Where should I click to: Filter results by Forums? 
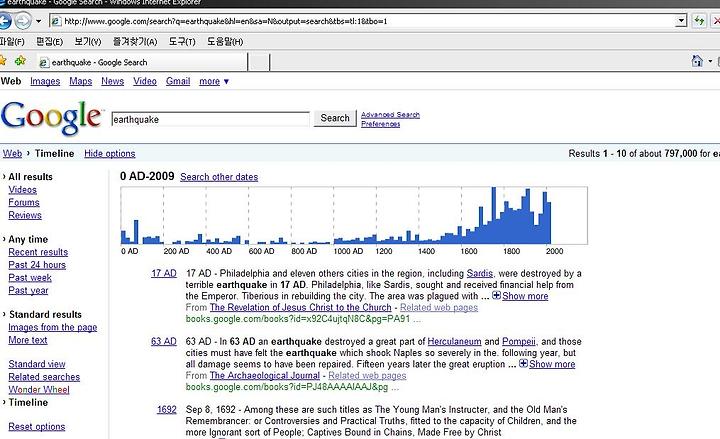click(x=24, y=203)
